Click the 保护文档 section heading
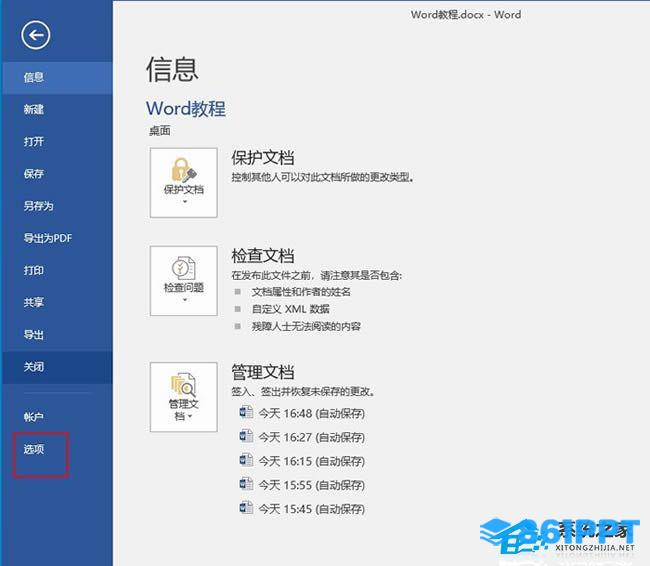The height and width of the screenshot is (566, 650). coord(263,158)
